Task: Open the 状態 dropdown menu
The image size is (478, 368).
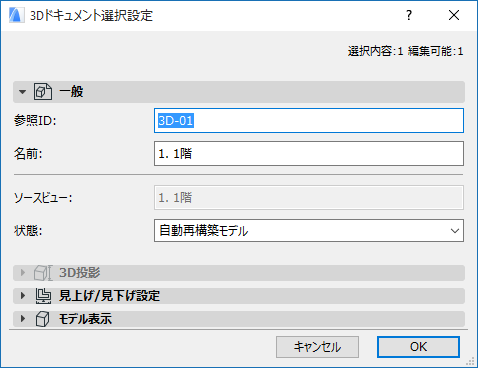Action: point(309,231)
